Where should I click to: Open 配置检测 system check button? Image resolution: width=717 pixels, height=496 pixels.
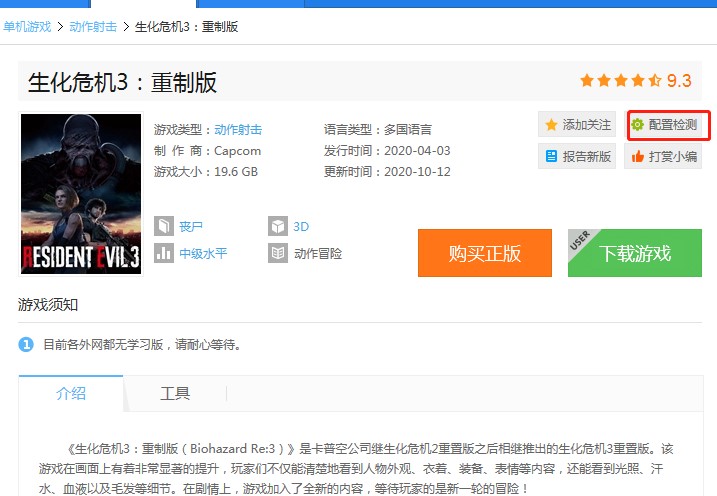point(663,124)
